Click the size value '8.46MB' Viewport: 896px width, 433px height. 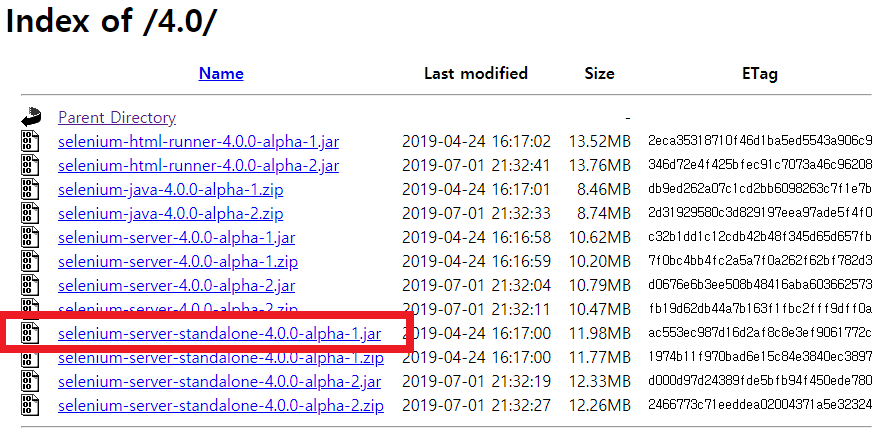[x=604, y=190]
